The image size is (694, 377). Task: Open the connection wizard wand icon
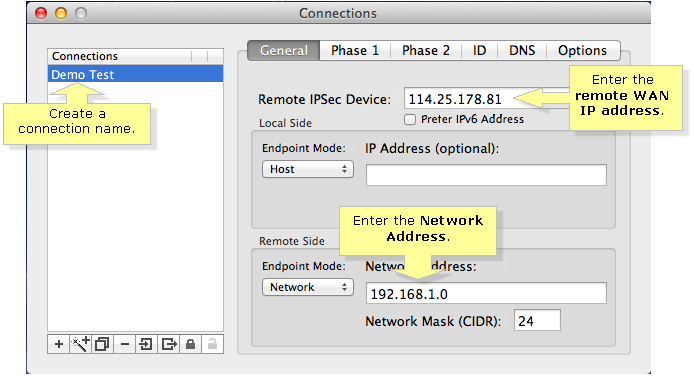tap(81, 344)
